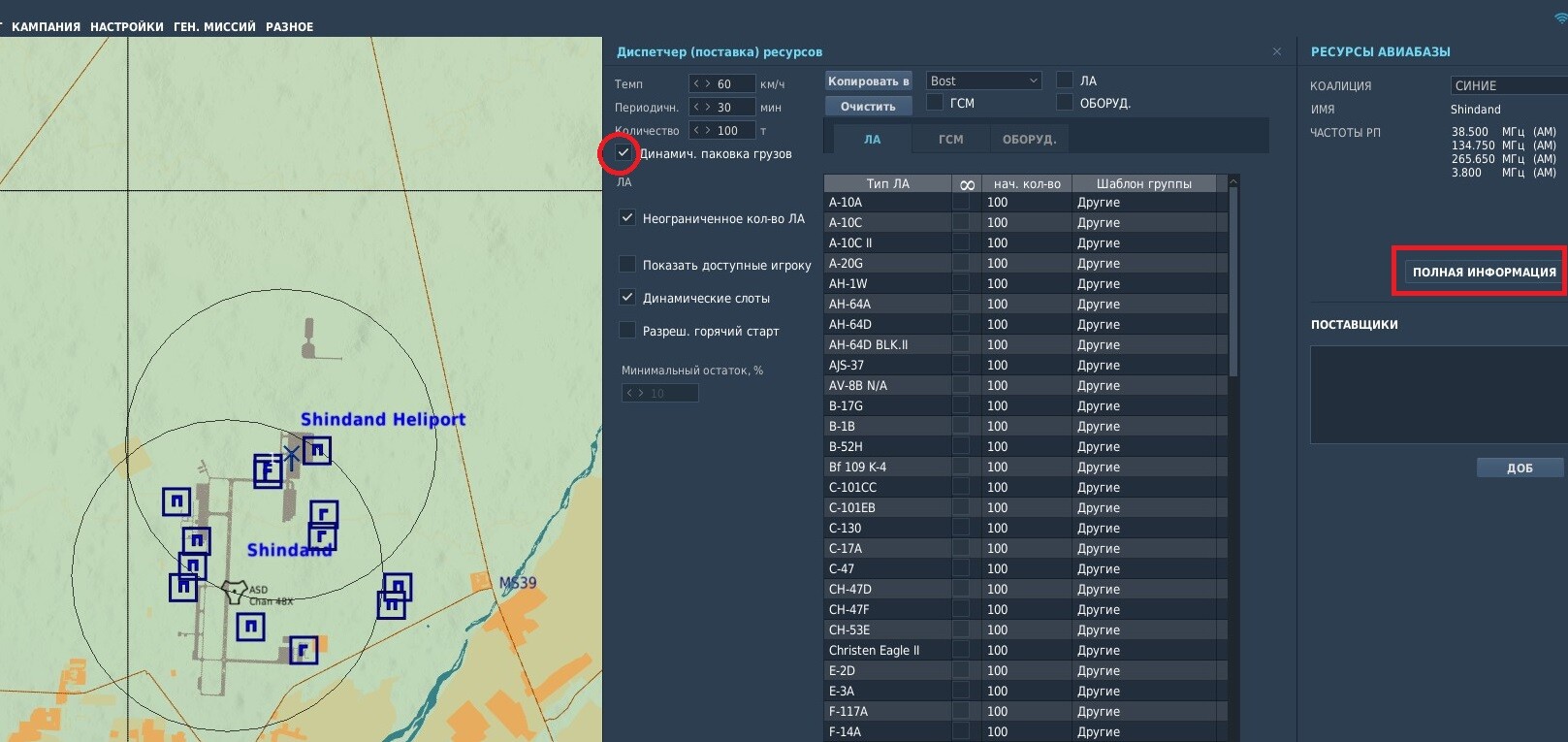Click the Очистить button
The image size is (1568, 742).
pyautogui.click(x=868, y=107)
